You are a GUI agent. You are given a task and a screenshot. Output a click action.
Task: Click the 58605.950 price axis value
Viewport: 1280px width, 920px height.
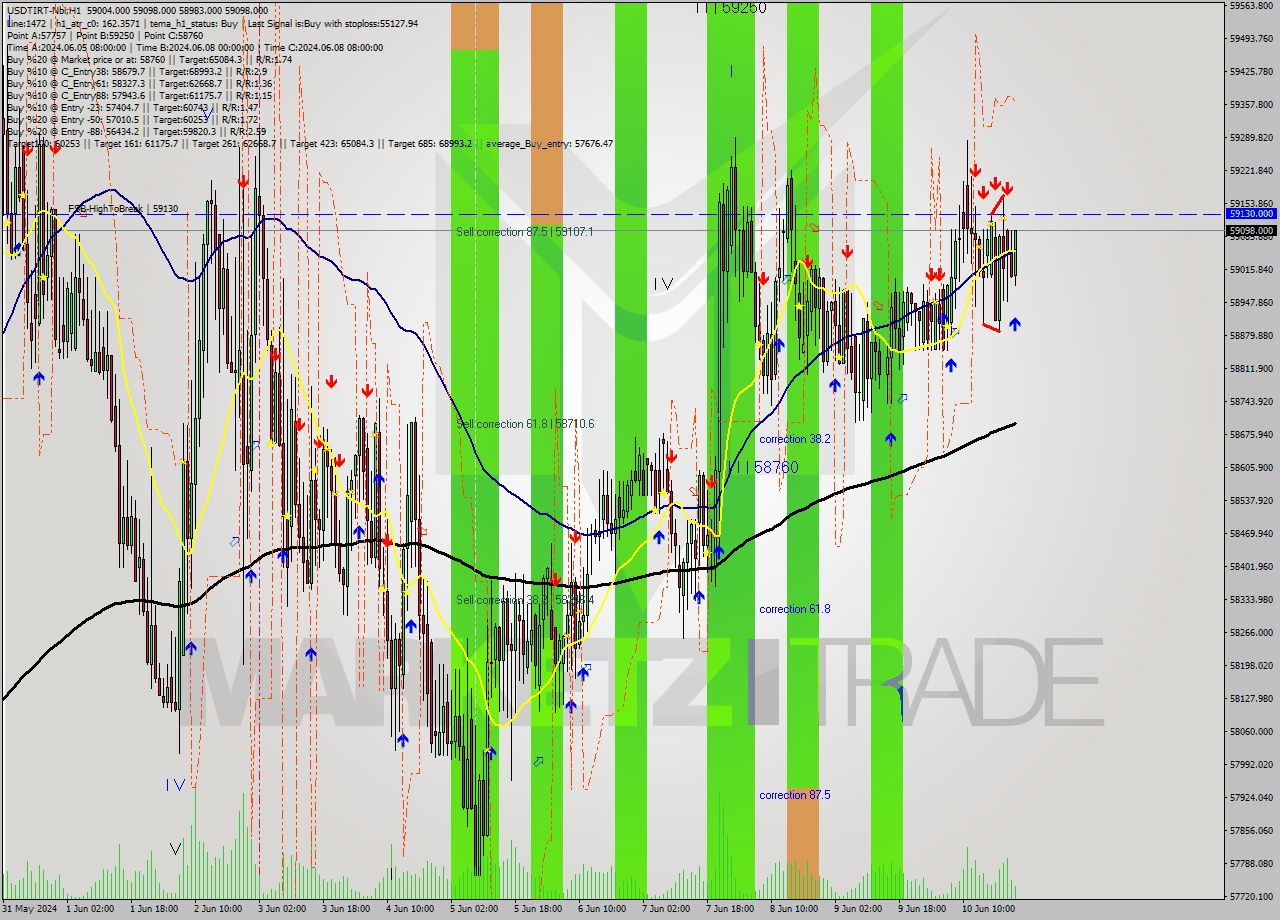pyautogui.click(x=1252, y=467)
